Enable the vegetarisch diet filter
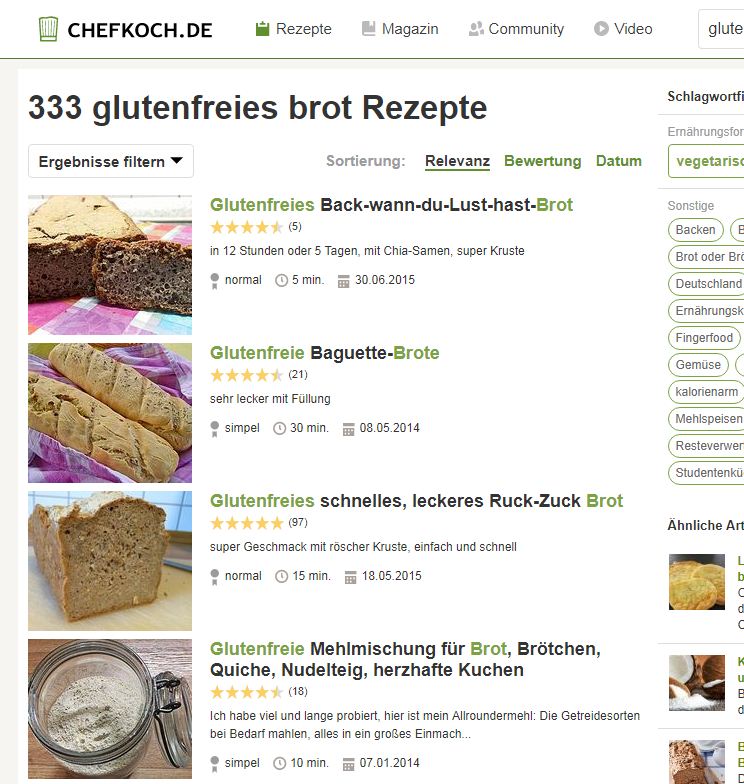This screenshot has width=744, height=784. (x=706, y=161)
